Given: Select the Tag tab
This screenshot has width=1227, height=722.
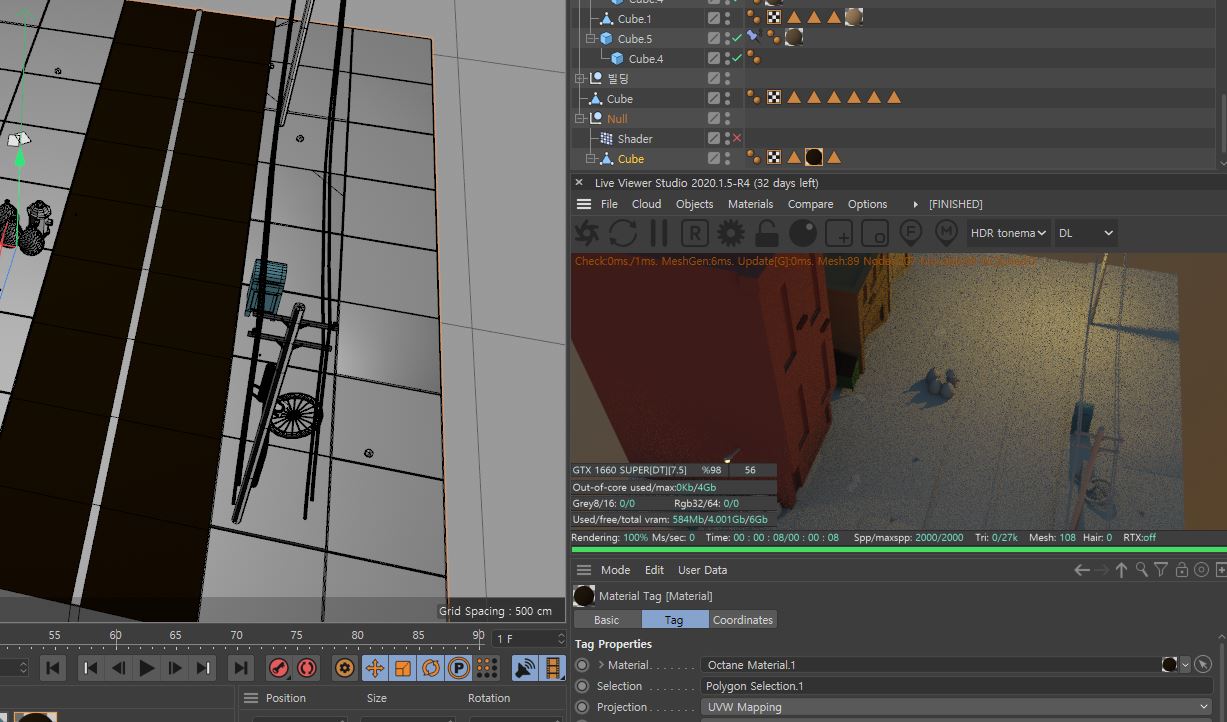Looking at the screenshot, I should (x=674, y=620).
